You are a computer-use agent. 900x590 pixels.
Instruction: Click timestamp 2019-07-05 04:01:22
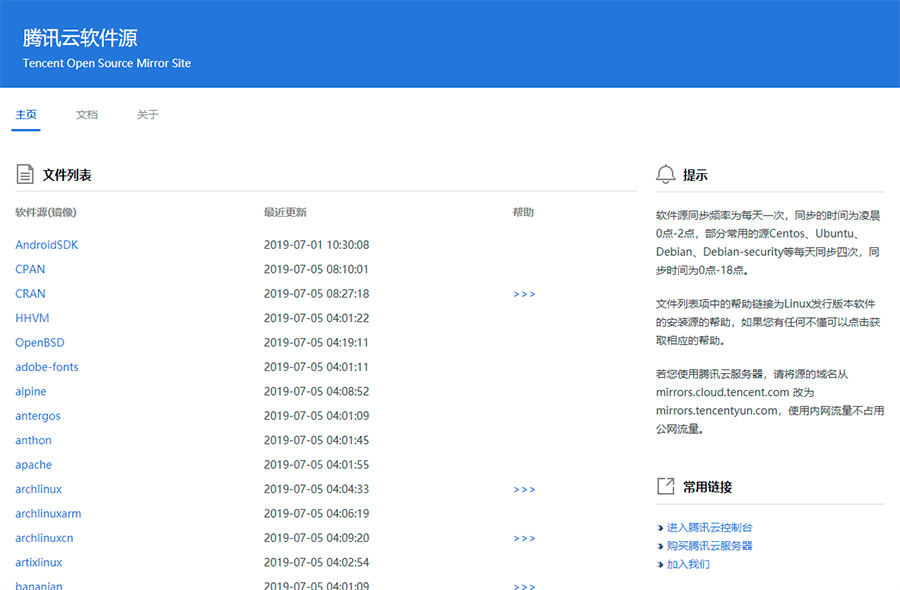316,318
